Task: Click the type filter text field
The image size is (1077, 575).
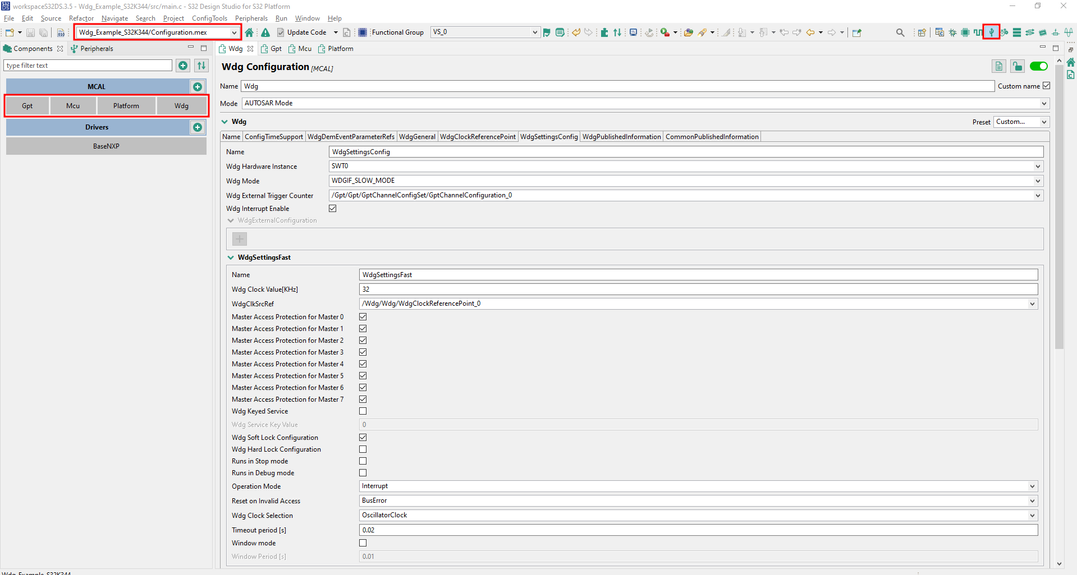Action: (88, 65)
